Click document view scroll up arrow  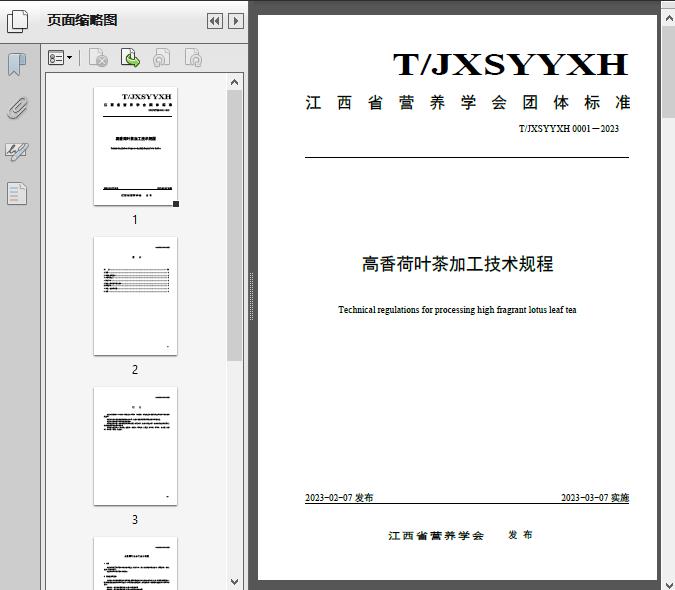pos(669,18)
